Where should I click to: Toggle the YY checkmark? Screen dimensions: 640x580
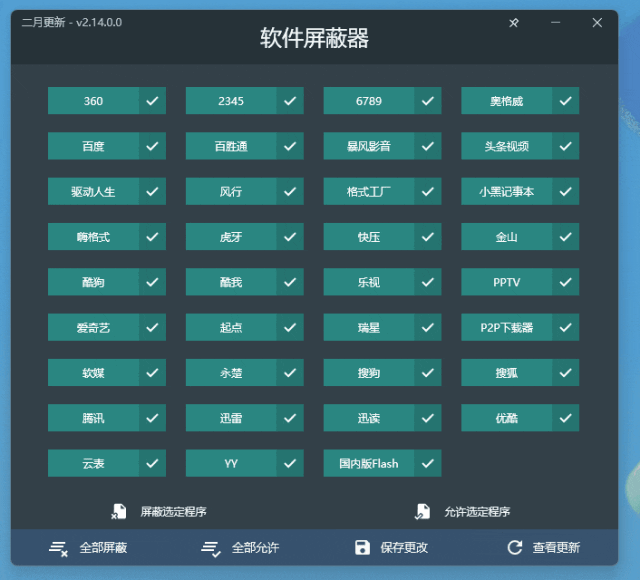pos(290,463)
